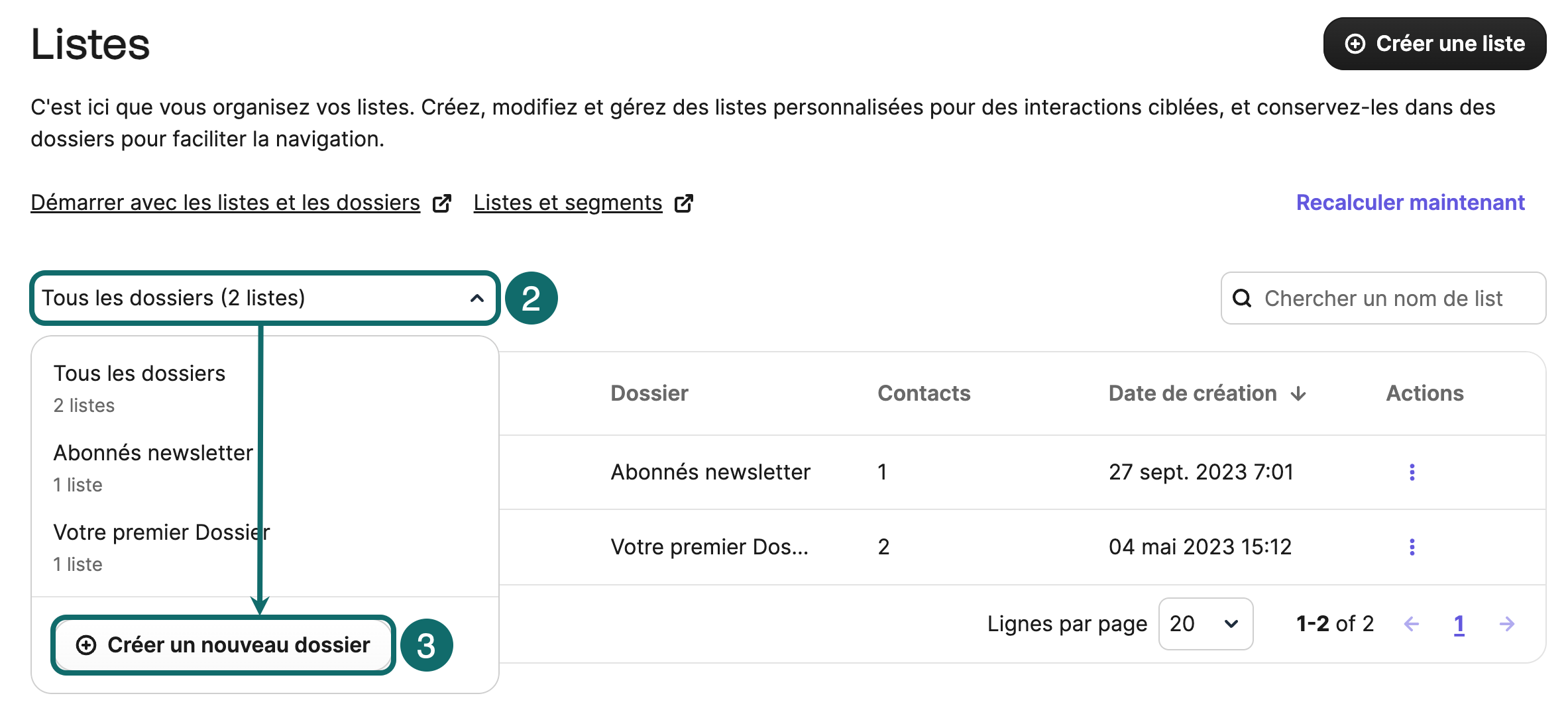Open external link beside "Listes et segments"
This screenshot has width=1568, height=710.
[684, 203]
